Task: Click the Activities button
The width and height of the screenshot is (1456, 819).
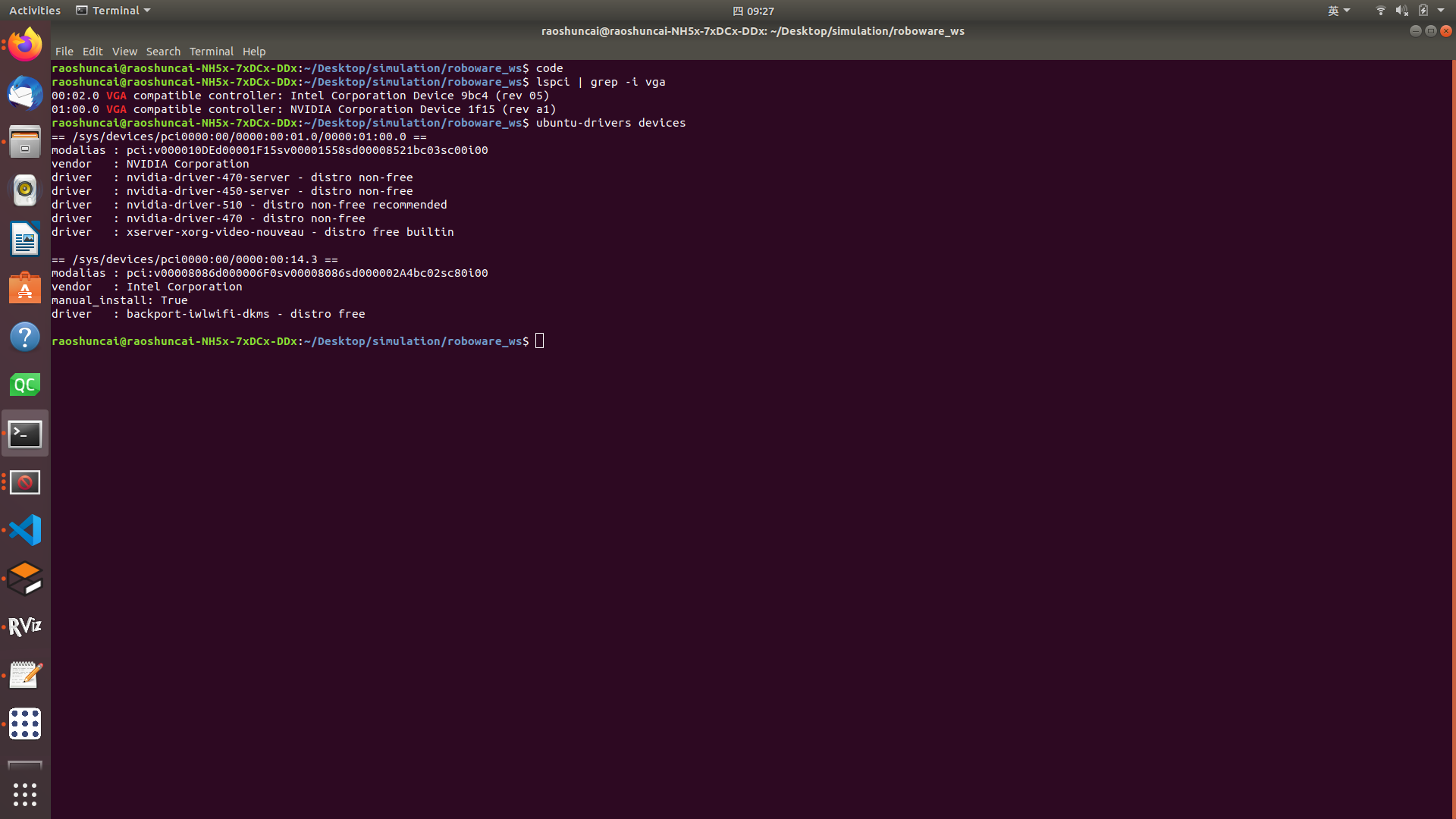Action: coord(35,11)
